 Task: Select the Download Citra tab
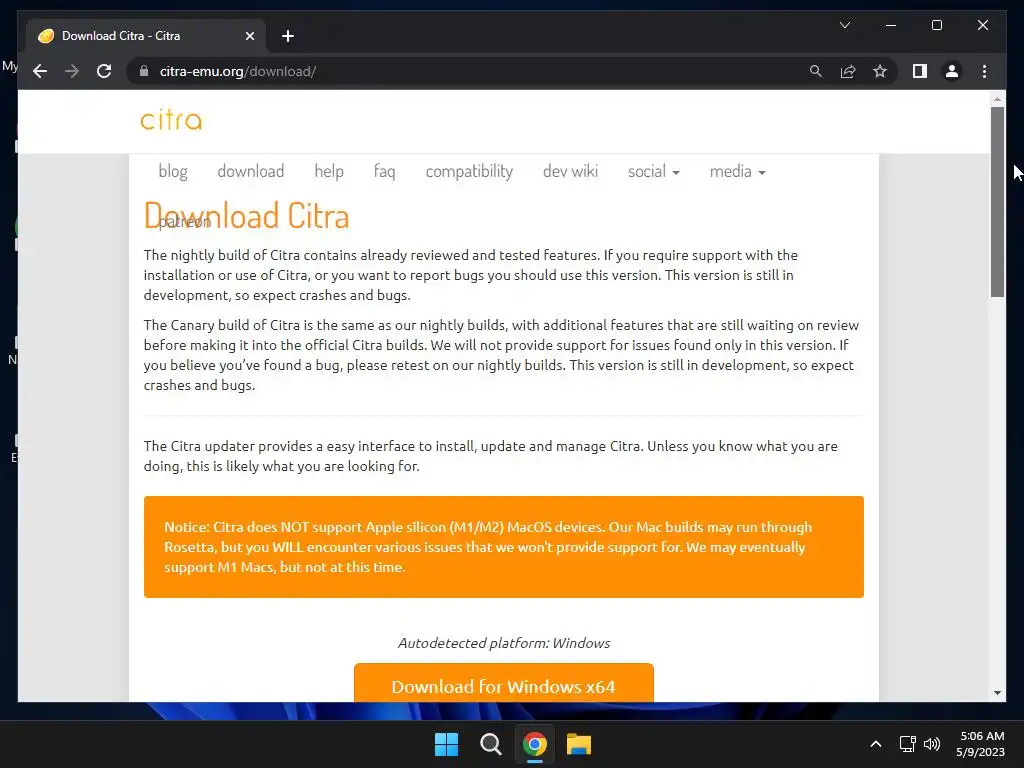tap(145, 36)
